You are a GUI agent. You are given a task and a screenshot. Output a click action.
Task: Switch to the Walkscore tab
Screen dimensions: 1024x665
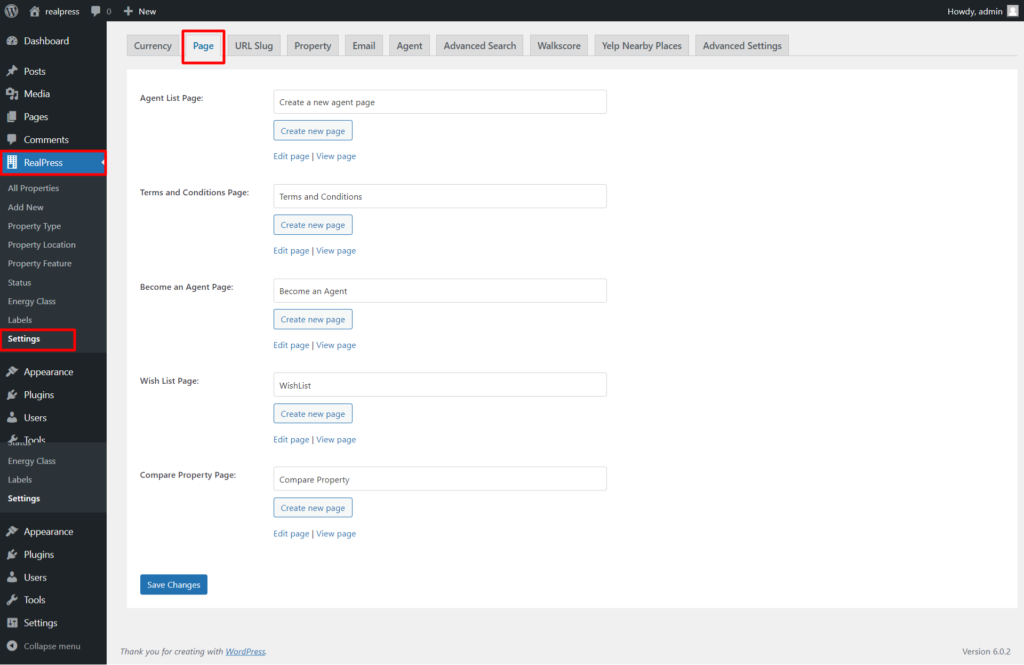pos(559,46)
